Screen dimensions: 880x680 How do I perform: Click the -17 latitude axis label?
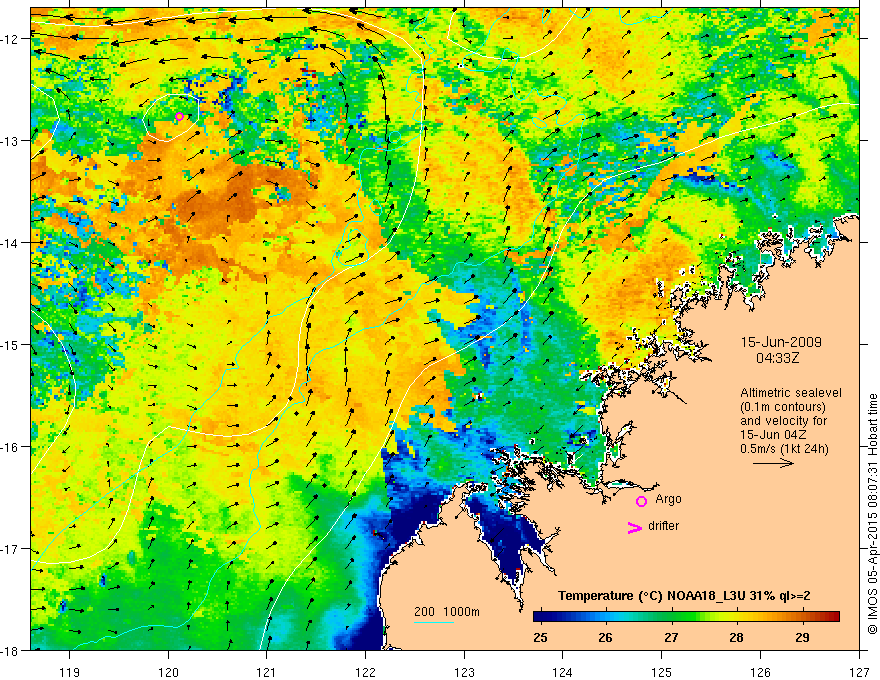[x=10, y=549]
